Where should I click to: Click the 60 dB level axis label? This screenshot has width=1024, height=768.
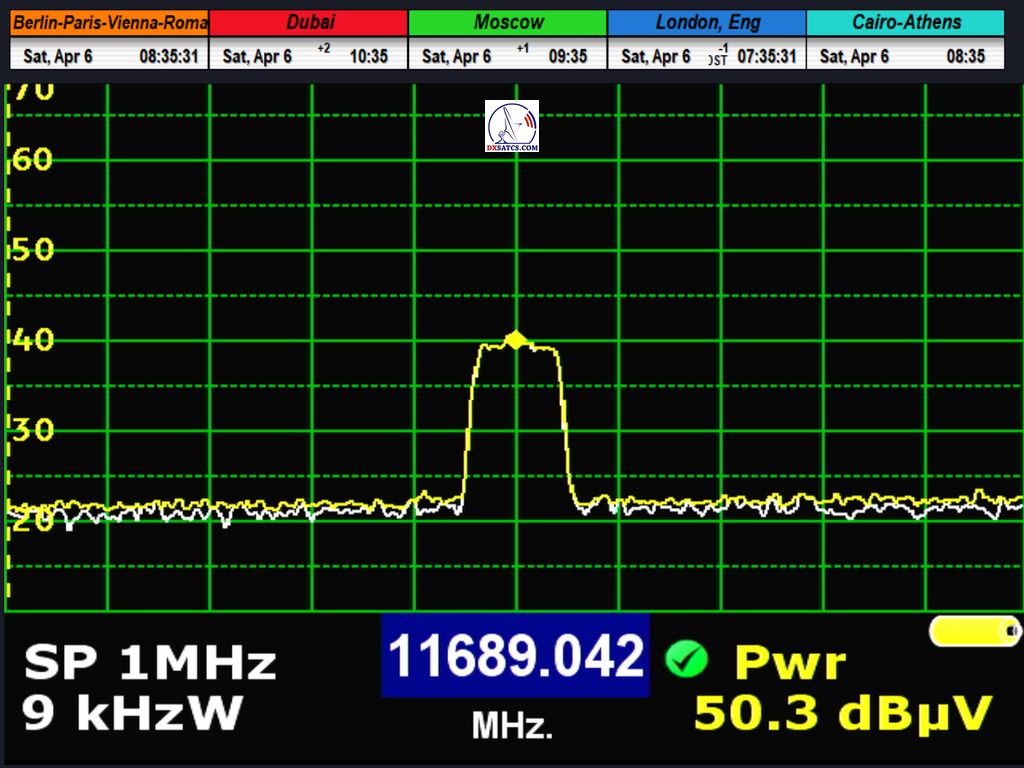[x=34, y=160]
